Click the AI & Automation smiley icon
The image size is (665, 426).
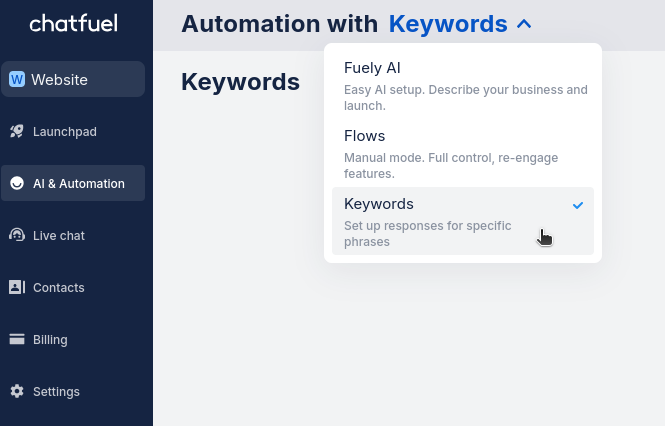click(x=16, y=183)
